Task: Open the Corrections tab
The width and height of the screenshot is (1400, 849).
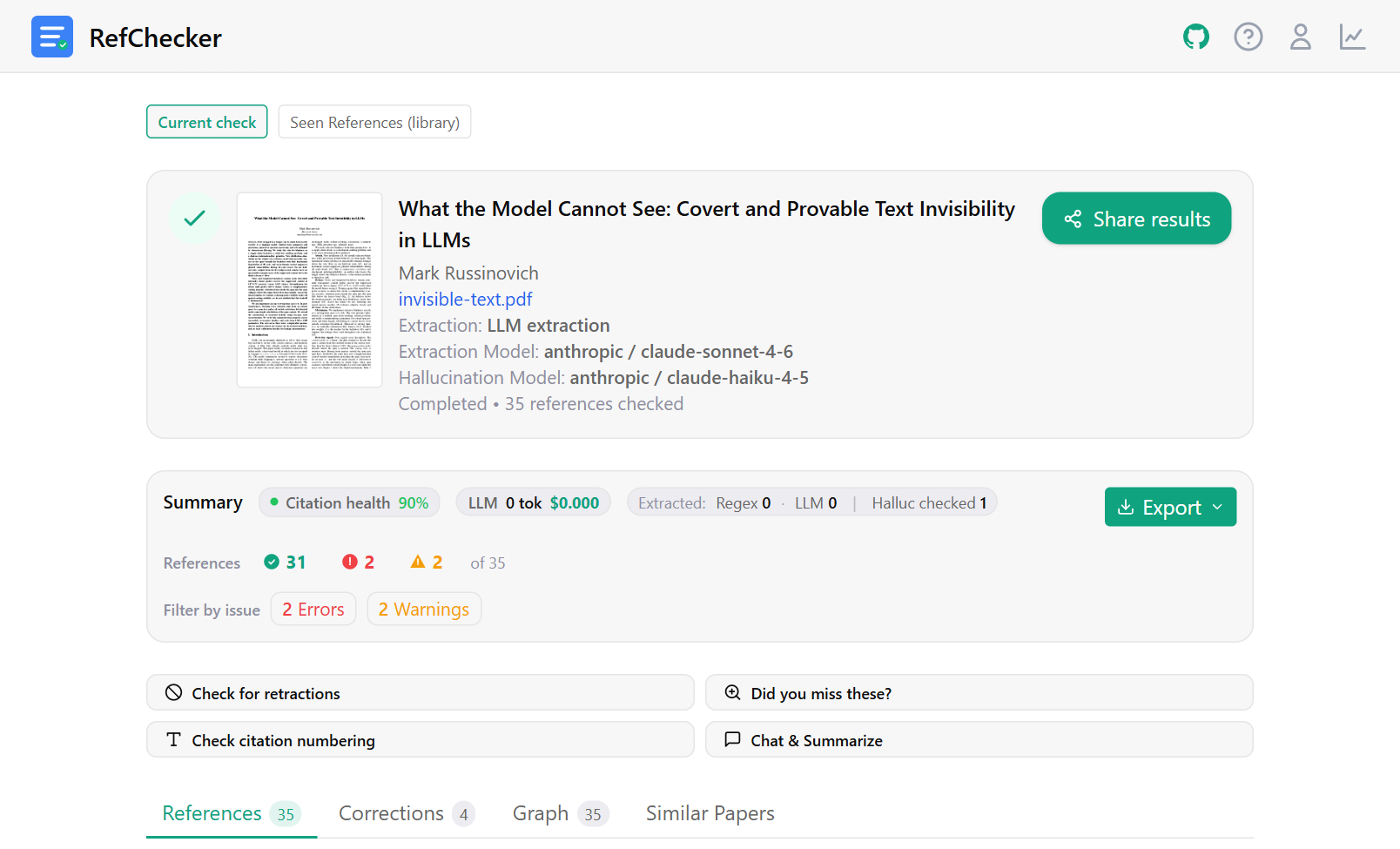Action: coord(407,813)
